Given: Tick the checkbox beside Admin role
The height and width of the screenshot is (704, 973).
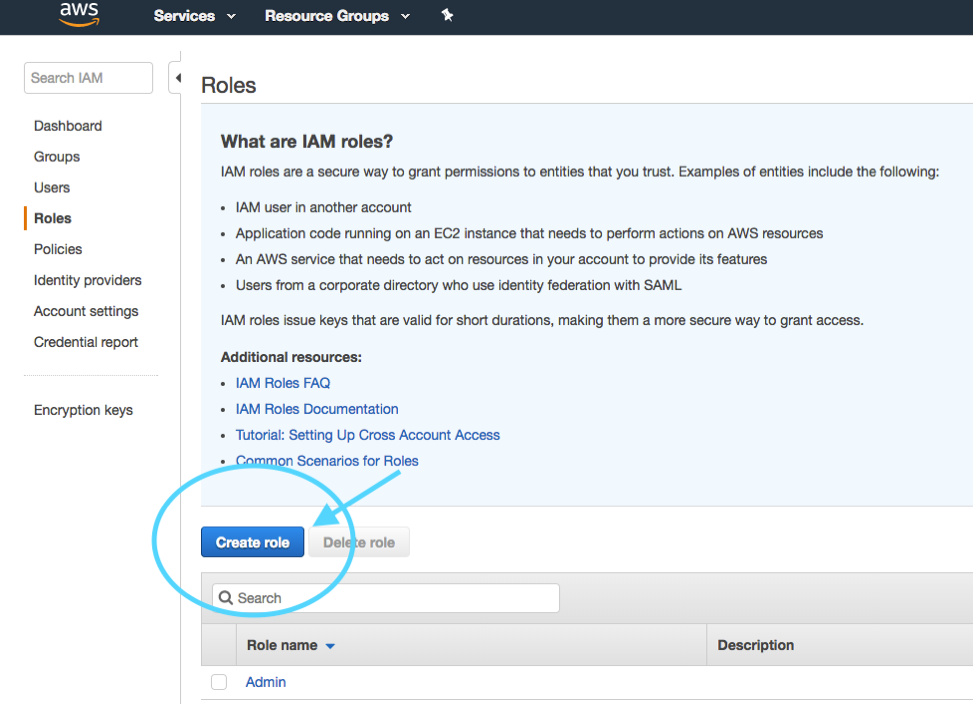Looking at the screenshot, I should coord(218,682).
